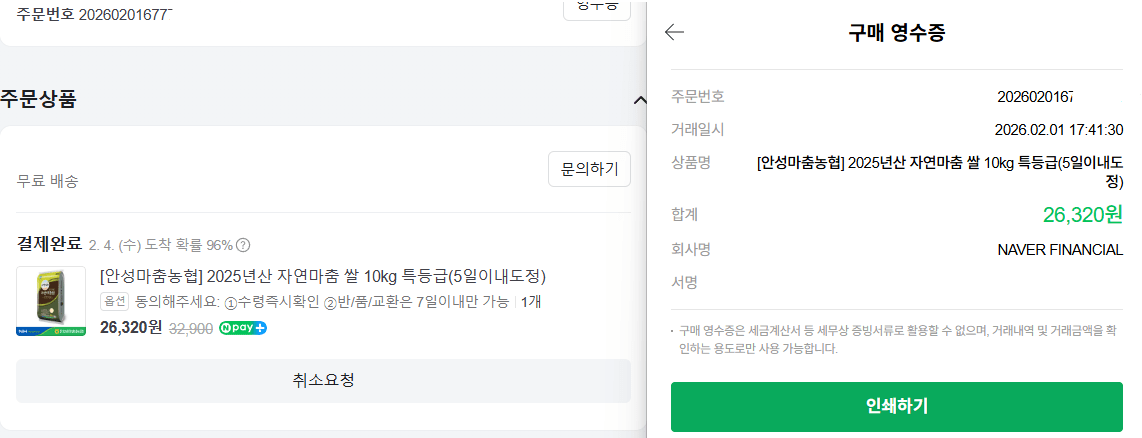The width and height of the screenshot is (1142, 438).
Task: Click the NAVER FINANCIAL company name
Action: pos(1060,249)
